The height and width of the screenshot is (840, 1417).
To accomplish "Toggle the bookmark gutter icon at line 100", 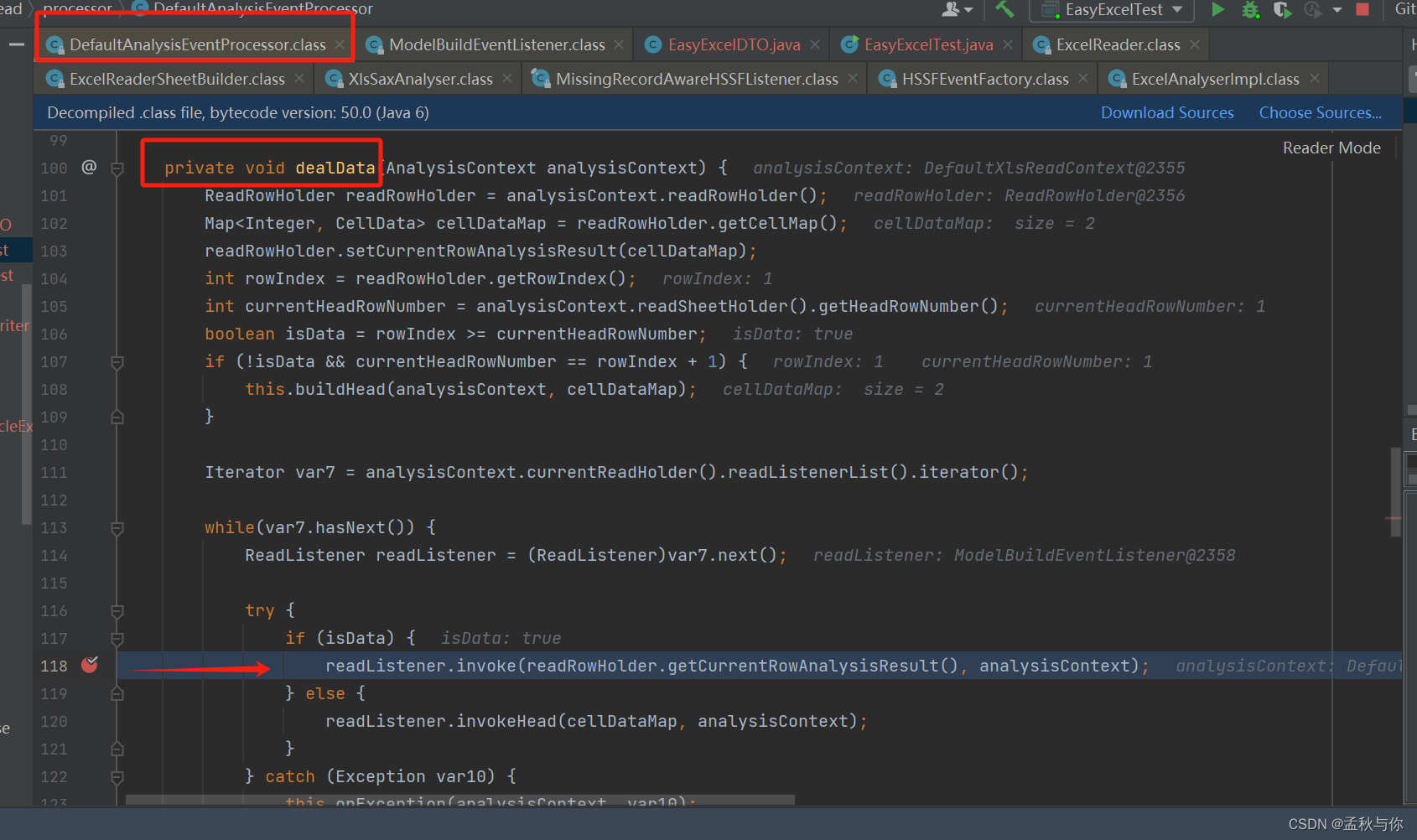I will pyautogui.click(x=89, y=167).
